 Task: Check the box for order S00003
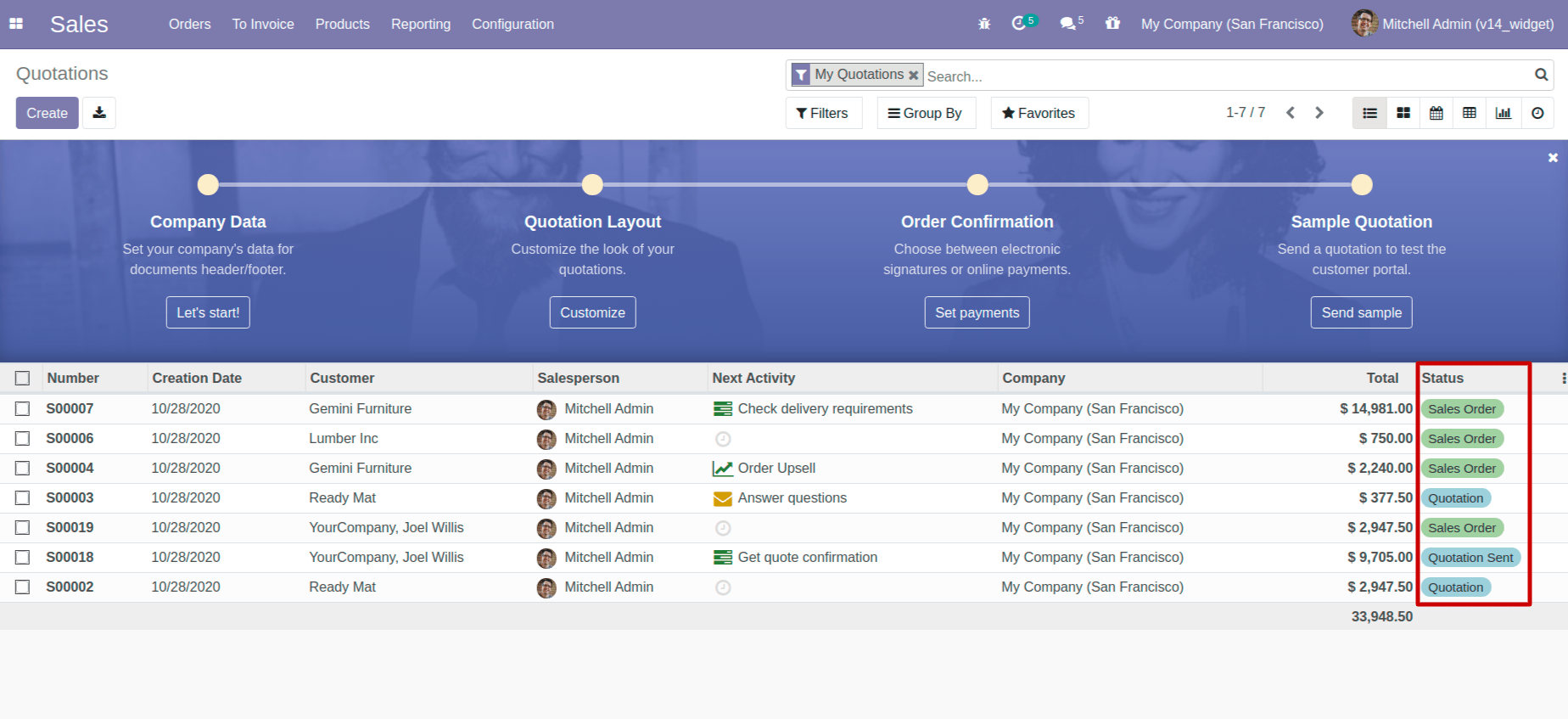click(23, 498)
